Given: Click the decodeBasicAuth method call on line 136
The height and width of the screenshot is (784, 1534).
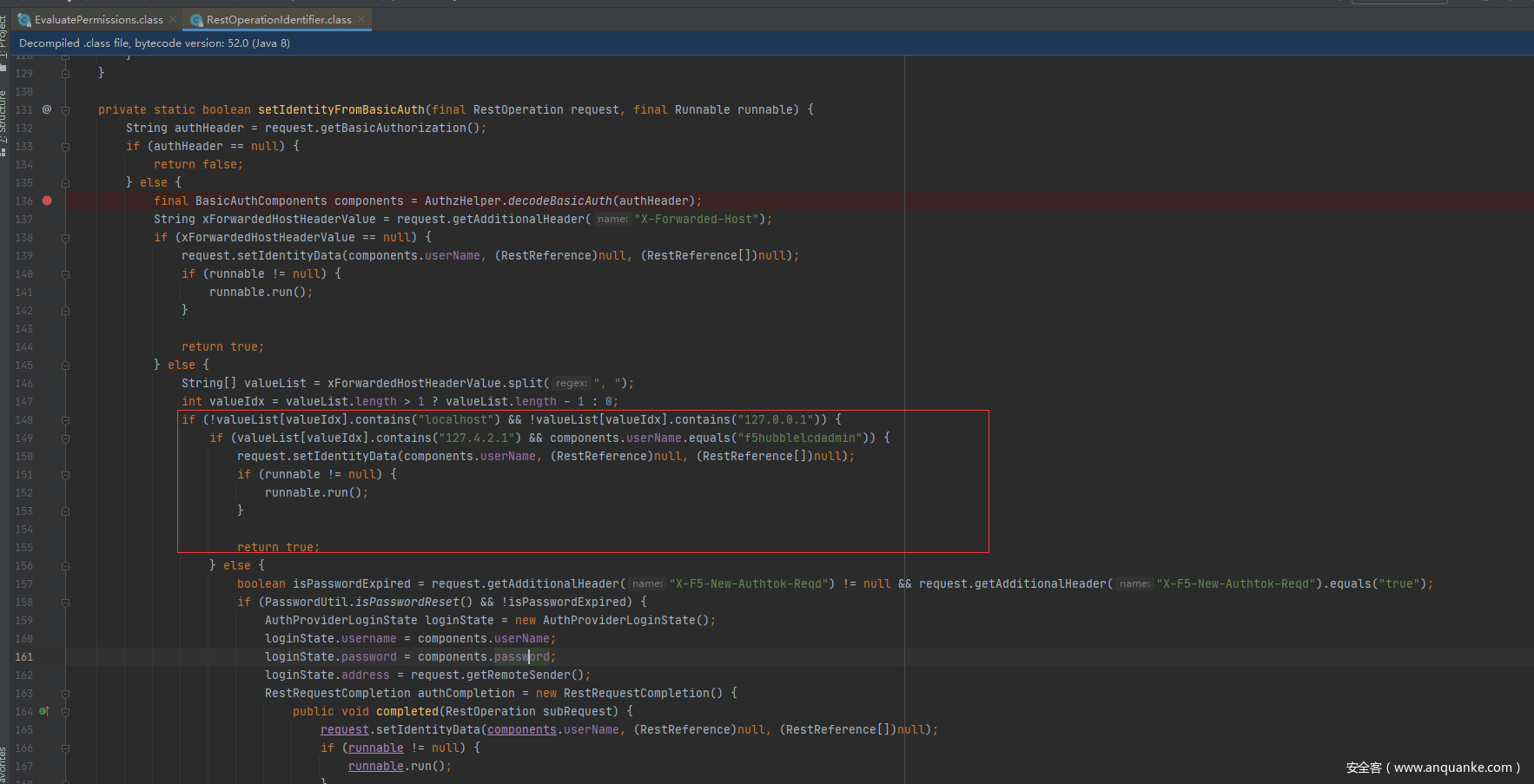Looking at the screenshot, I should click(x=559, y=201).
